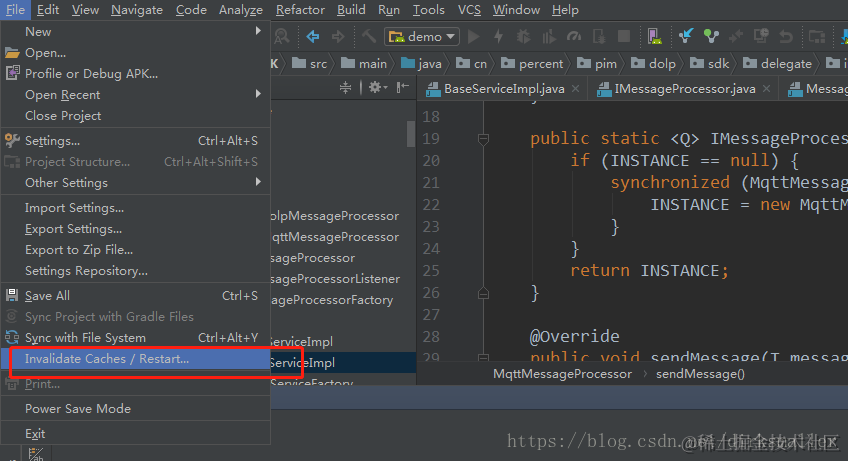Click the Run with Coverage icon
Image resolution: width=848 pixels, height=461 pixels.
pyautogui.click(x=548, y=37)
